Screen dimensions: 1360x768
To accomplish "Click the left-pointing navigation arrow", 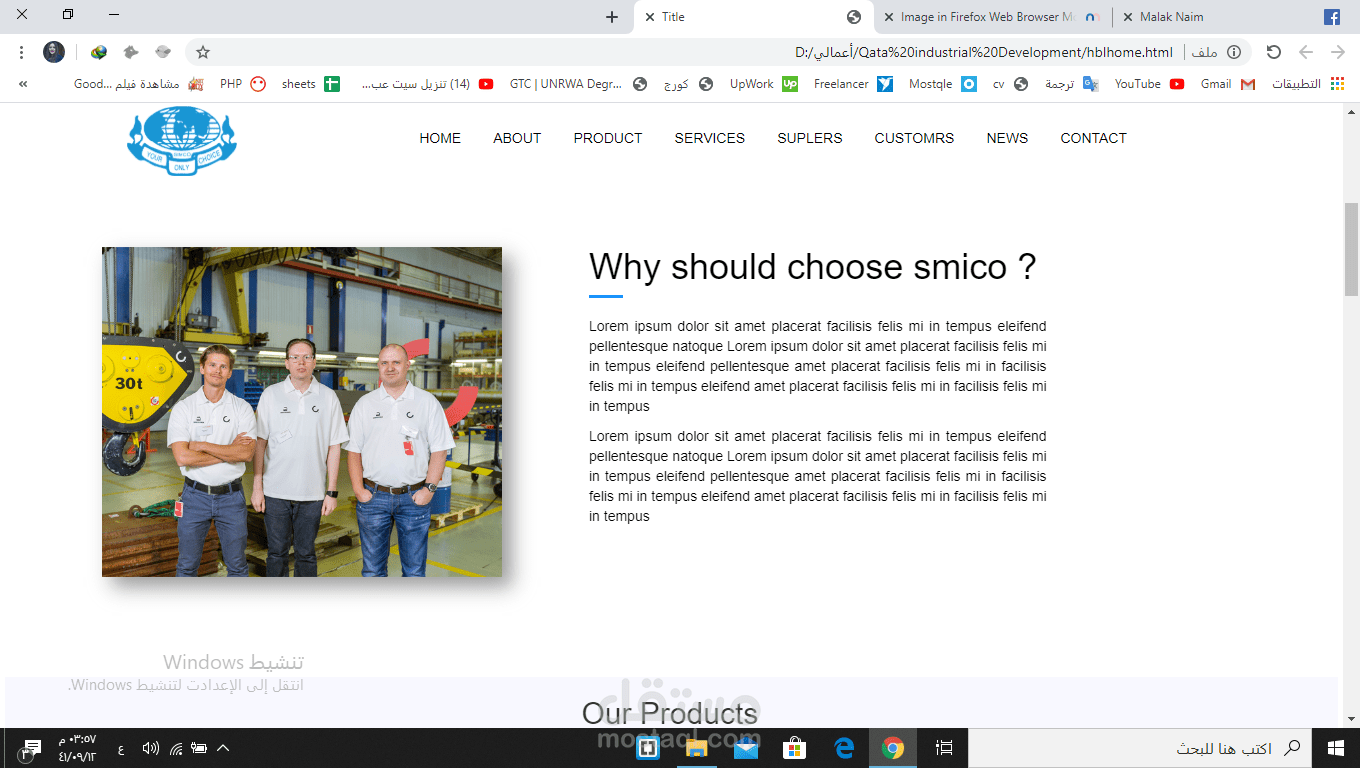I will pyautogui.click(x=1305, y=52).
